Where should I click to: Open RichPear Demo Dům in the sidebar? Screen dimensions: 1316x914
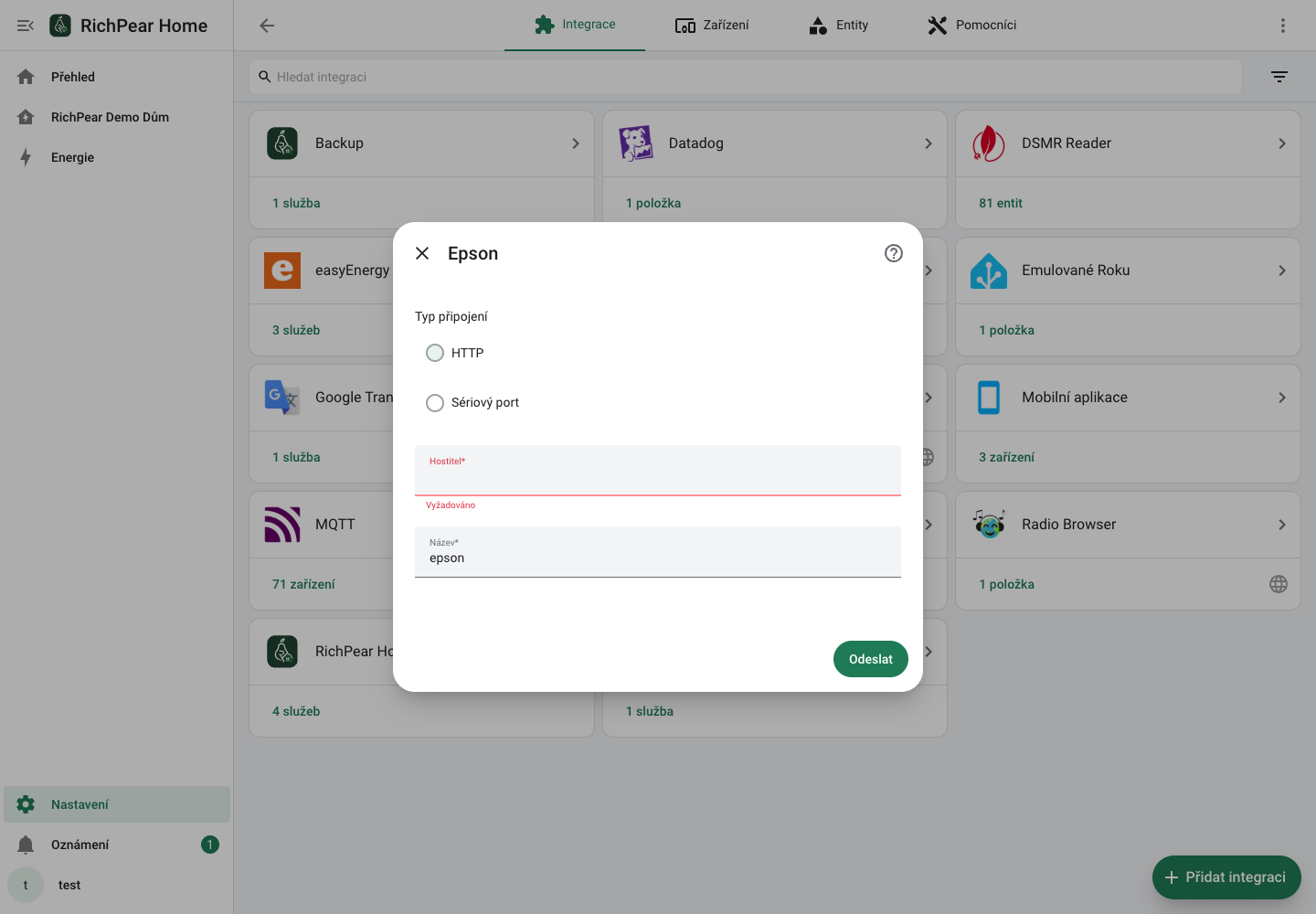click(x=117, y=117)
